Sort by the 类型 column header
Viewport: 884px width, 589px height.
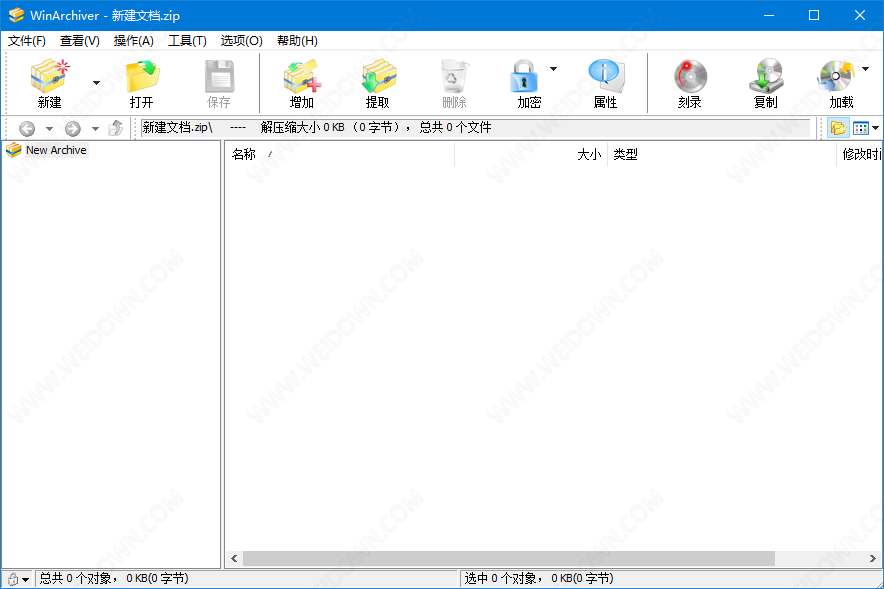(x=722, y=154)
